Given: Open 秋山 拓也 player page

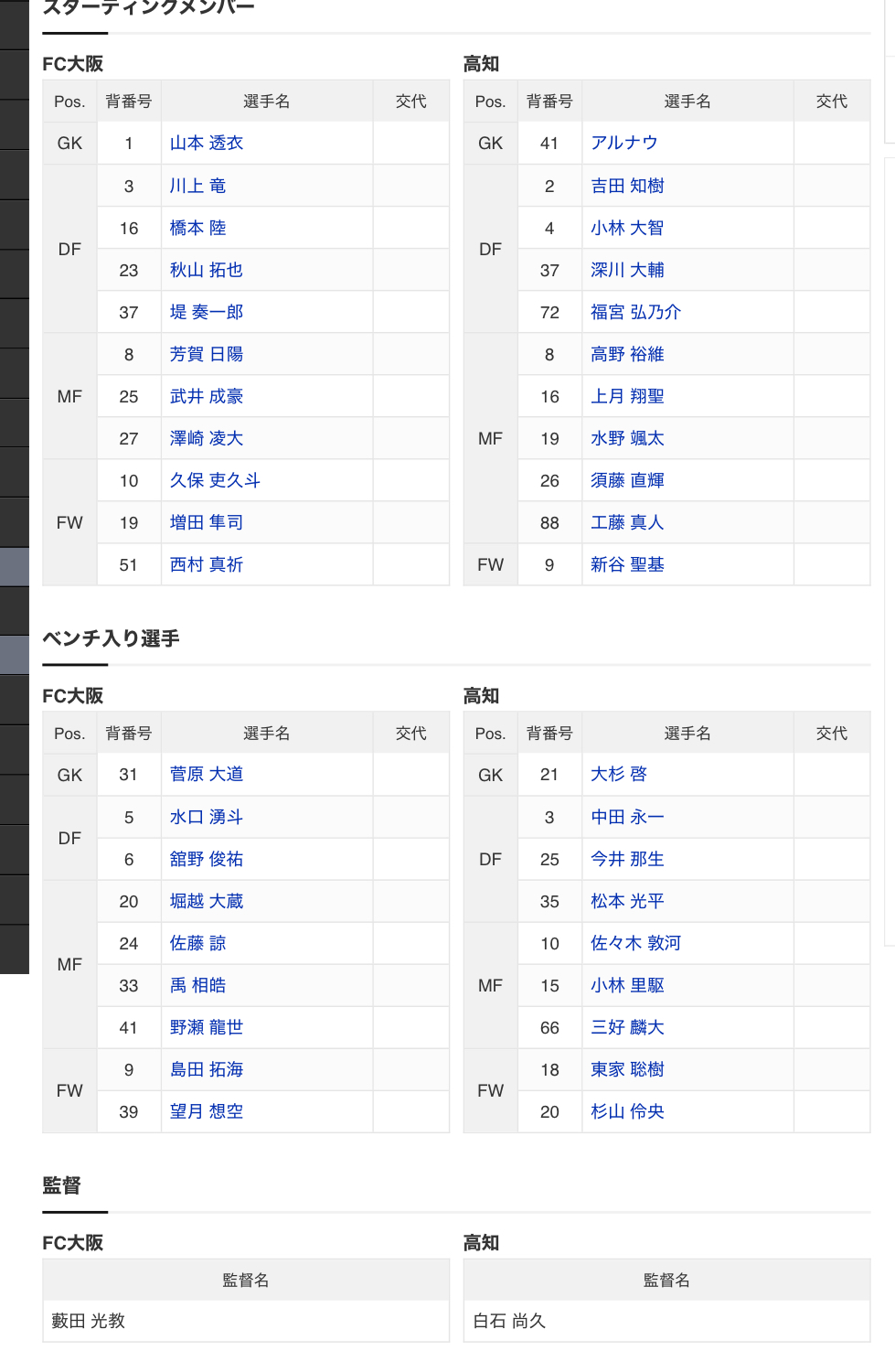Looking at the screenshot, I should [x=207, y=270].
